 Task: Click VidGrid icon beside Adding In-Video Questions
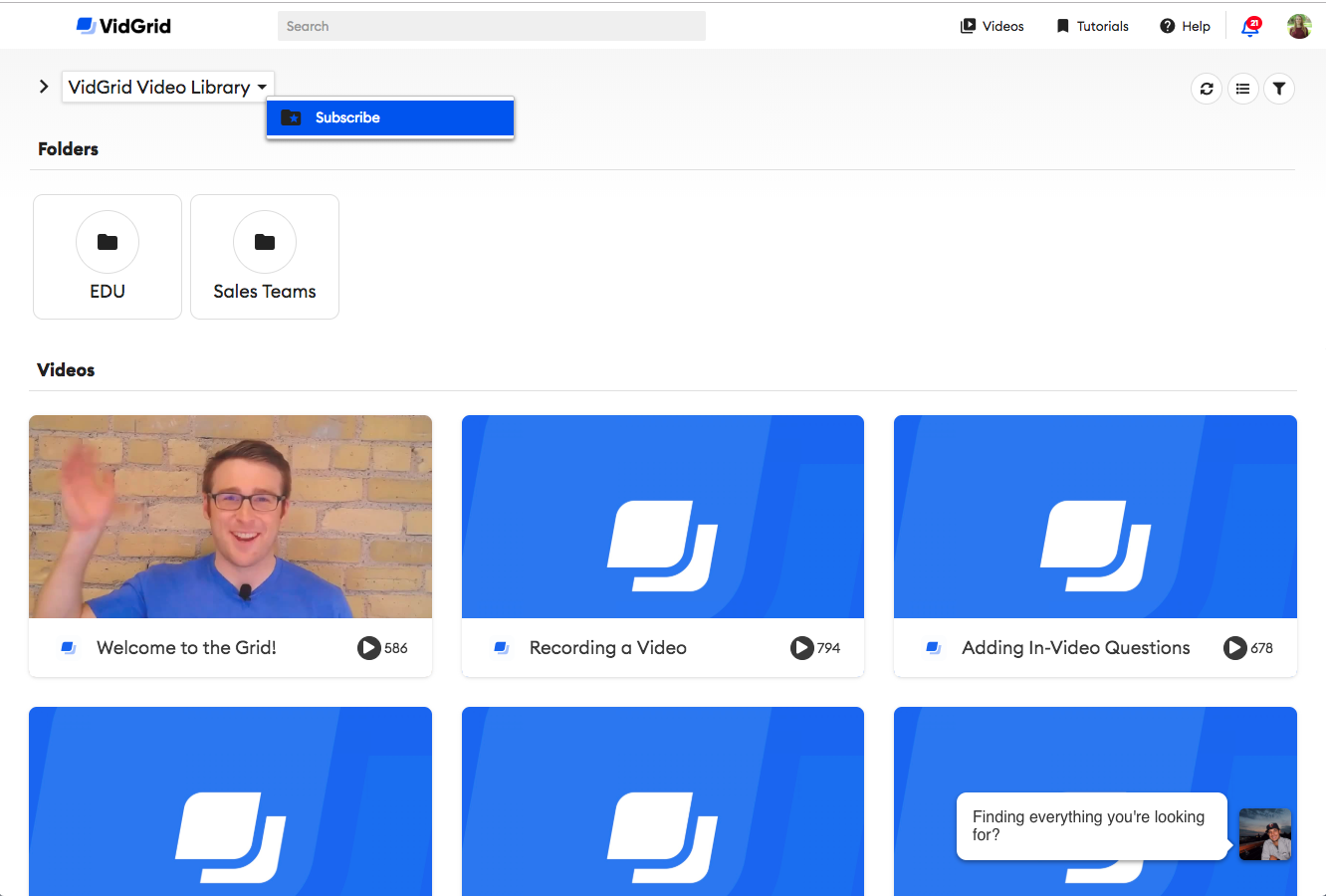(934, 648)
